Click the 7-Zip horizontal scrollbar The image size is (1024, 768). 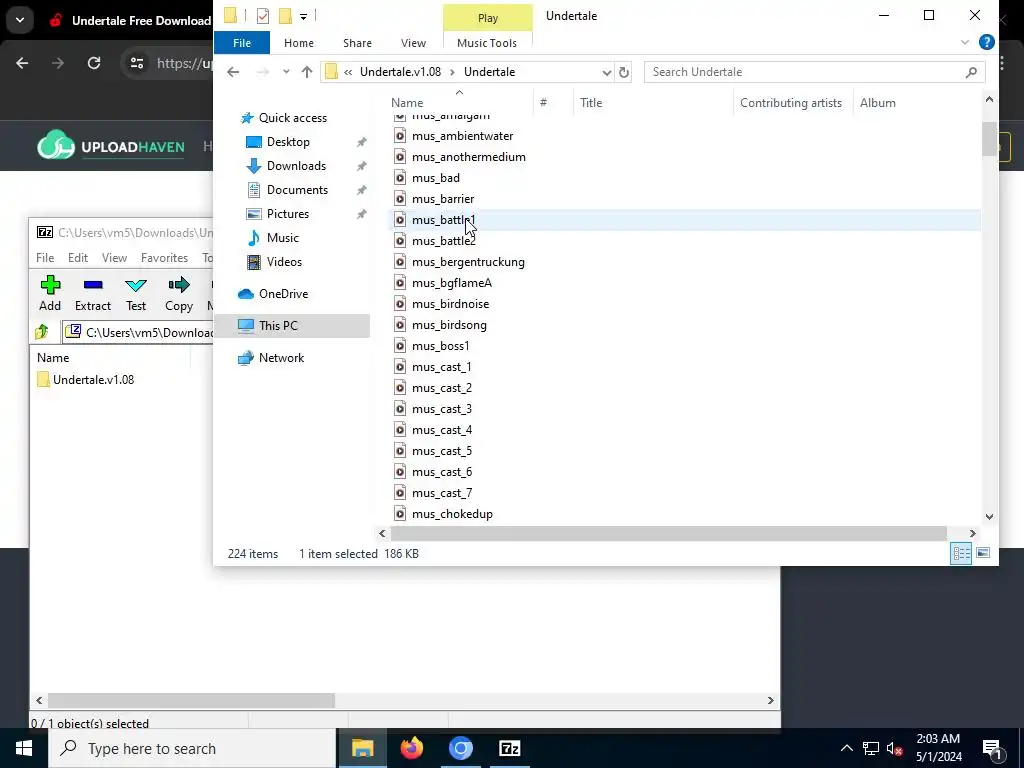(191, 700)
